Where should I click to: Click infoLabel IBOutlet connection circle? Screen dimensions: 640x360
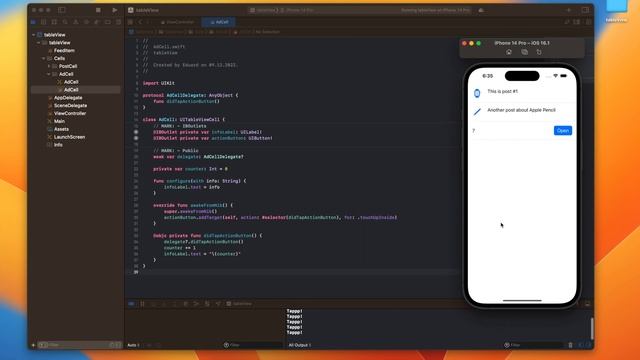coord(136,132)
